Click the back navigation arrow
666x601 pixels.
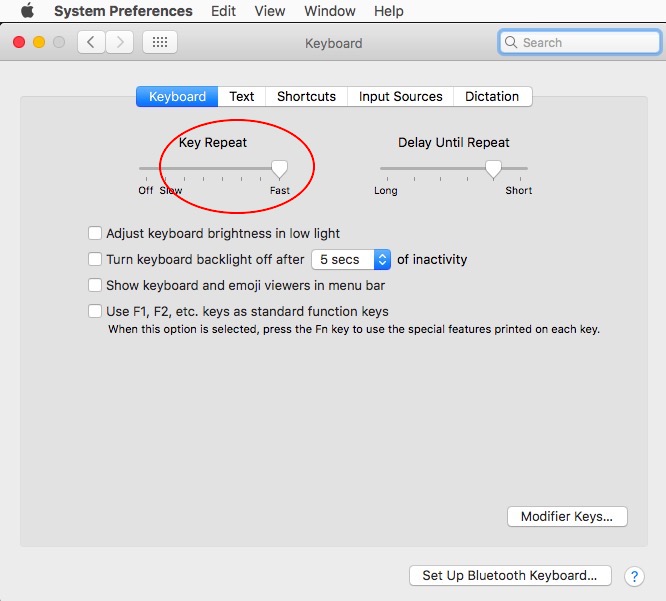92,43
